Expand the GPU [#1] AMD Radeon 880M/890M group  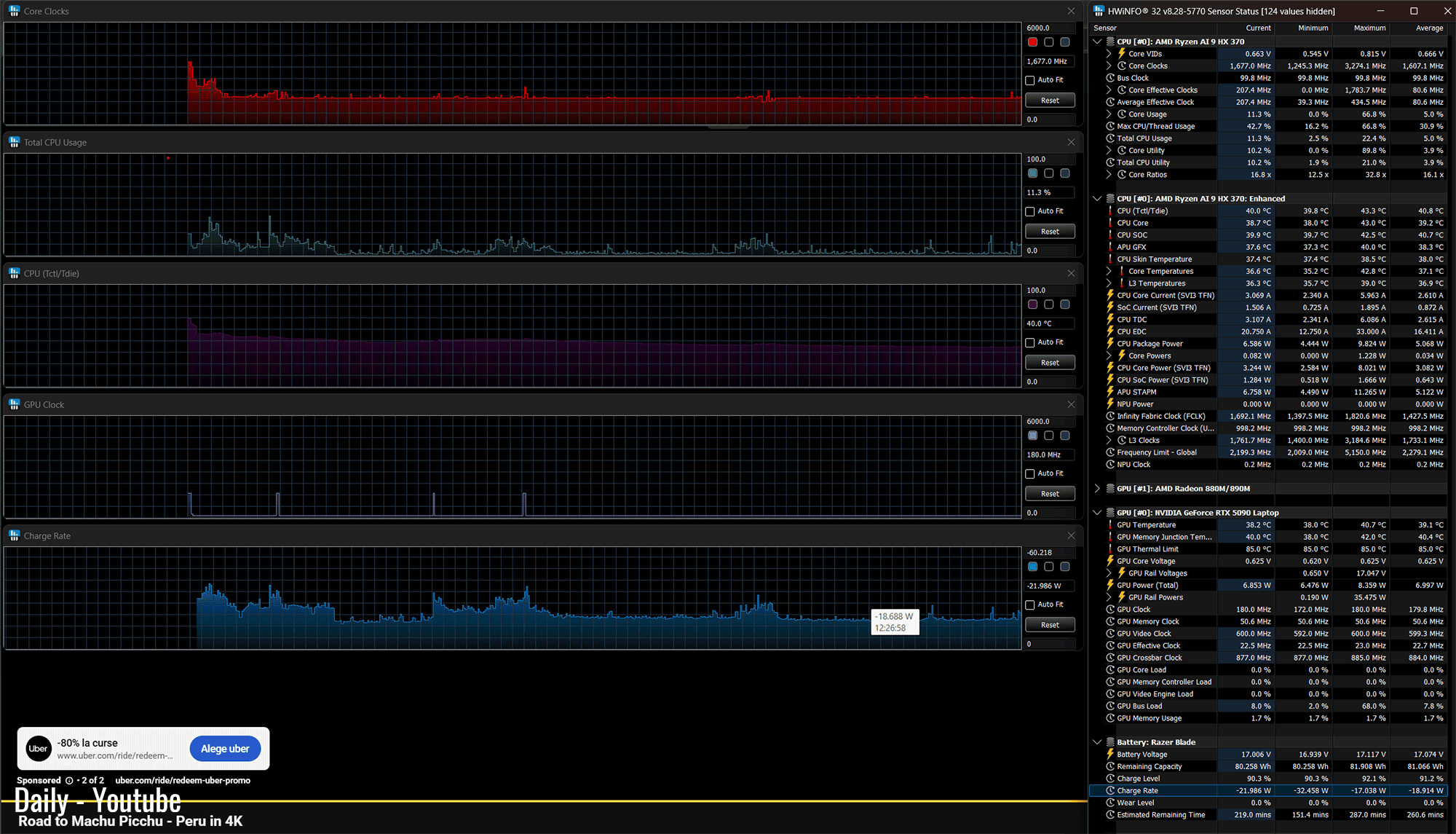[x=1097, y=489]
